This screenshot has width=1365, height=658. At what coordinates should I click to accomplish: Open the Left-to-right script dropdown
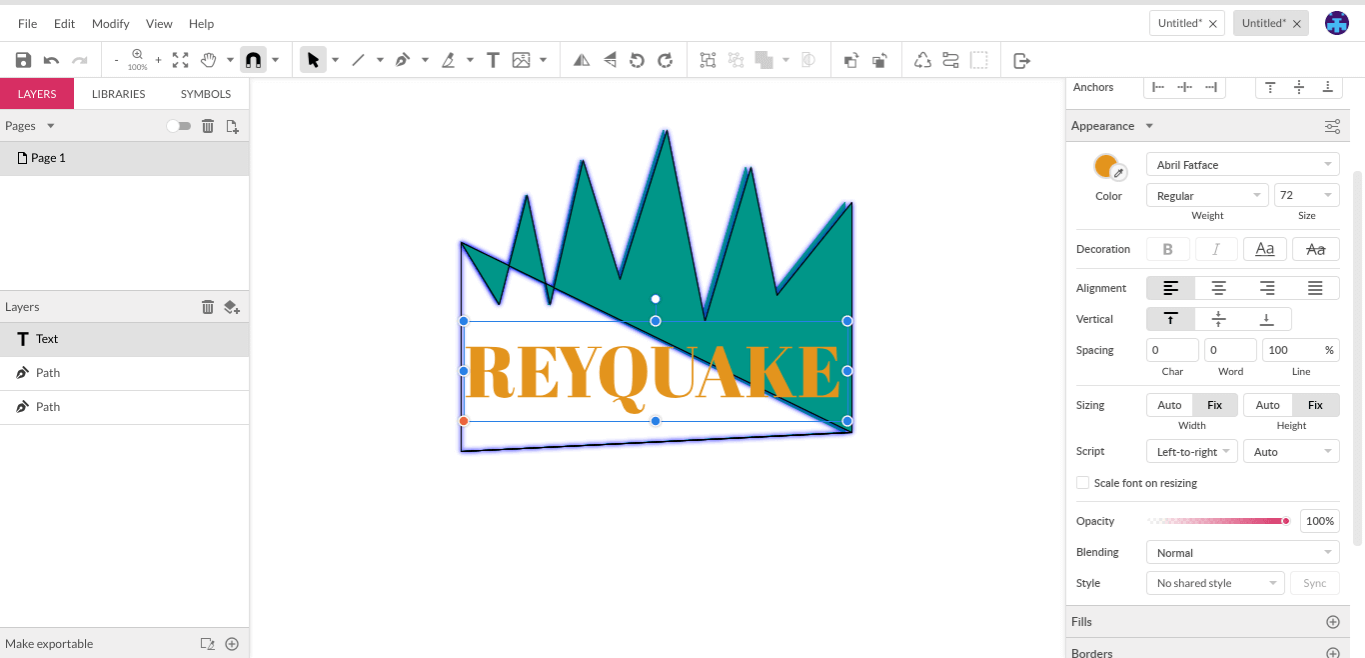coord(1192,452)
